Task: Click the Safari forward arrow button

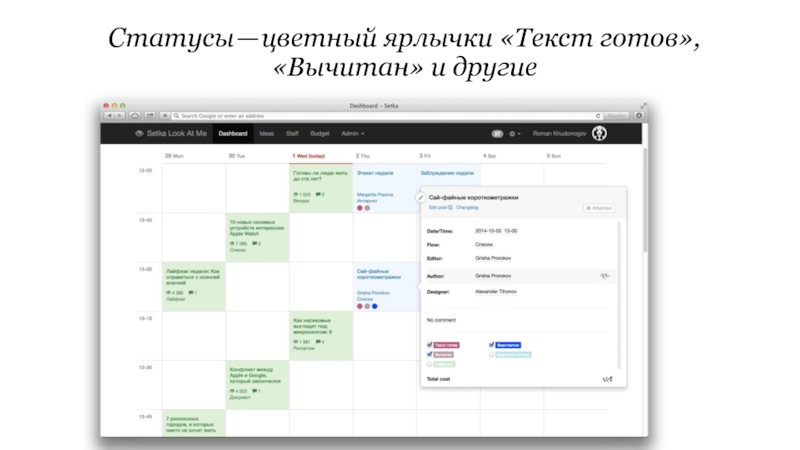Action: pos(119,116)
